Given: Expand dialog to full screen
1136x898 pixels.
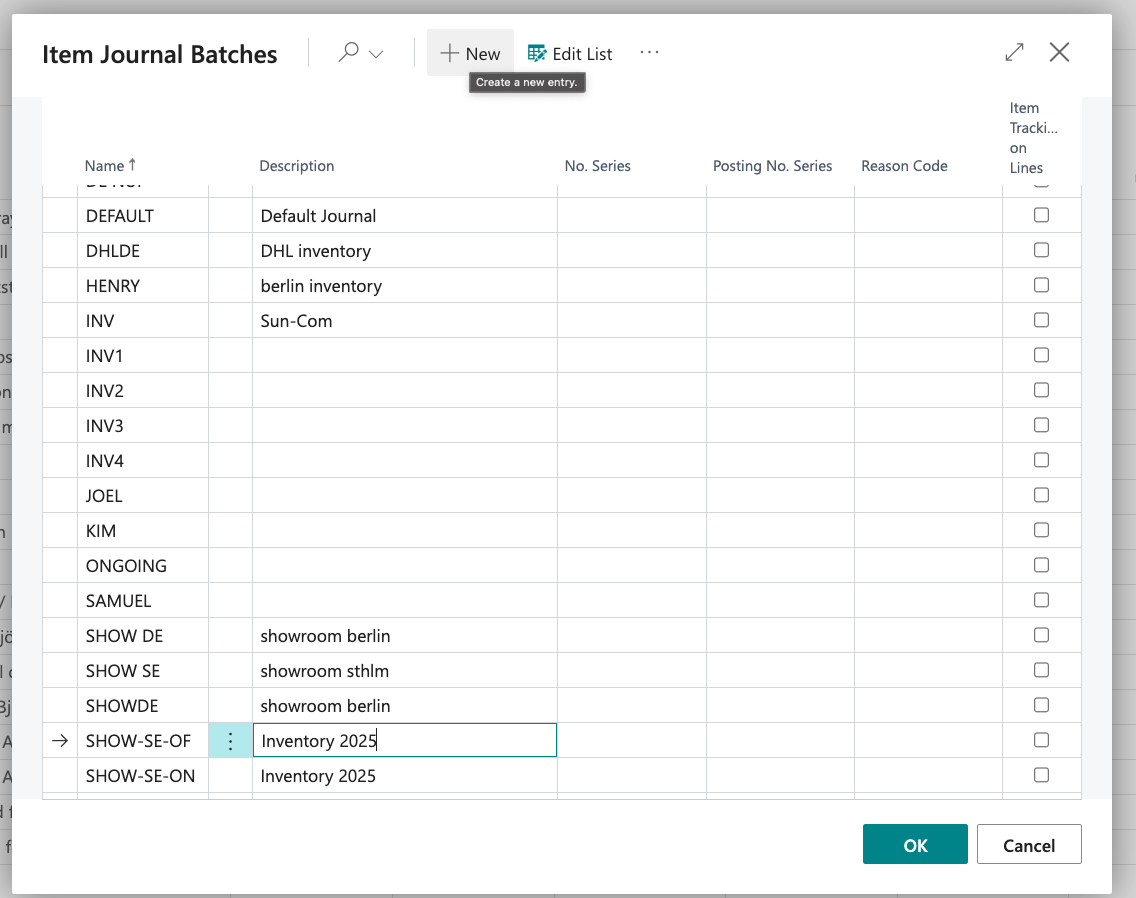Looking at the screenshot, I should coord(1014,52).
